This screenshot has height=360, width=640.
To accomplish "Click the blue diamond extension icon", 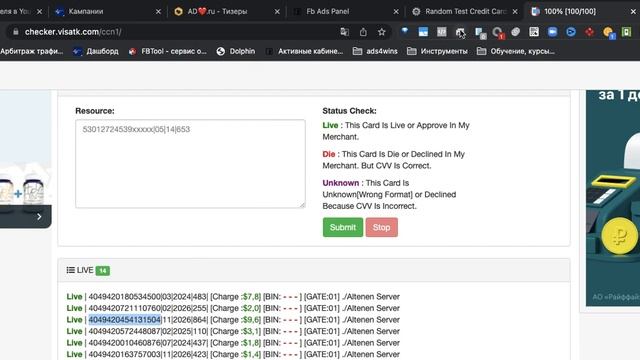I will 404,31.
